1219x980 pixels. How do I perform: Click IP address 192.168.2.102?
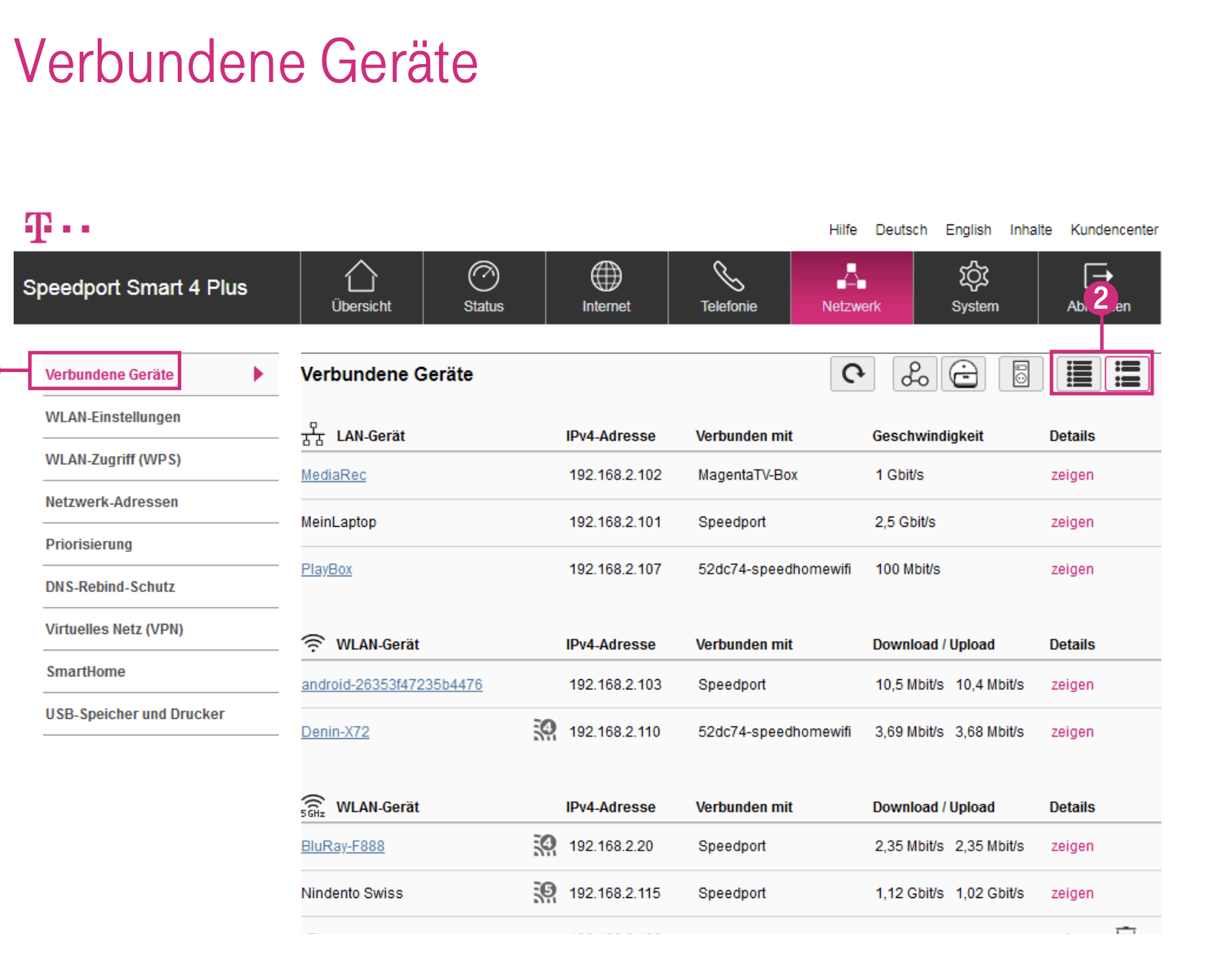[x=615, y=475]
